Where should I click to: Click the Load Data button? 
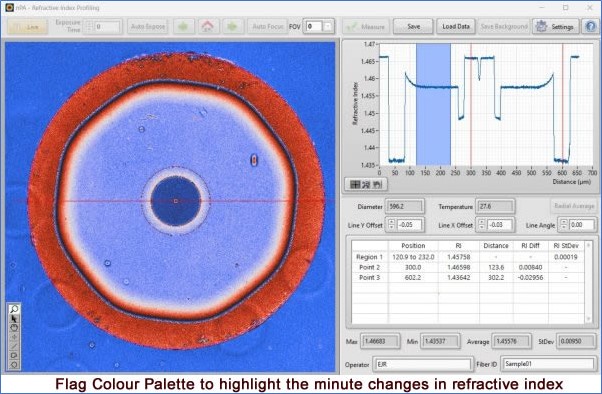pos(456,26)
